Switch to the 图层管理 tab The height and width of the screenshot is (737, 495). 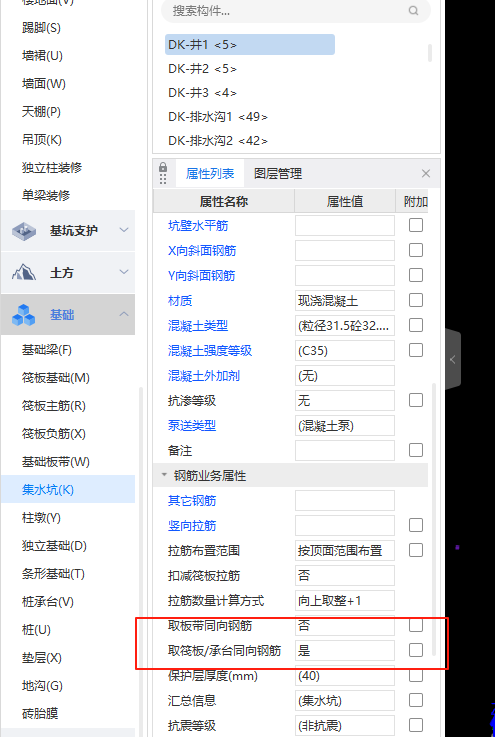[x=278, y=173]
